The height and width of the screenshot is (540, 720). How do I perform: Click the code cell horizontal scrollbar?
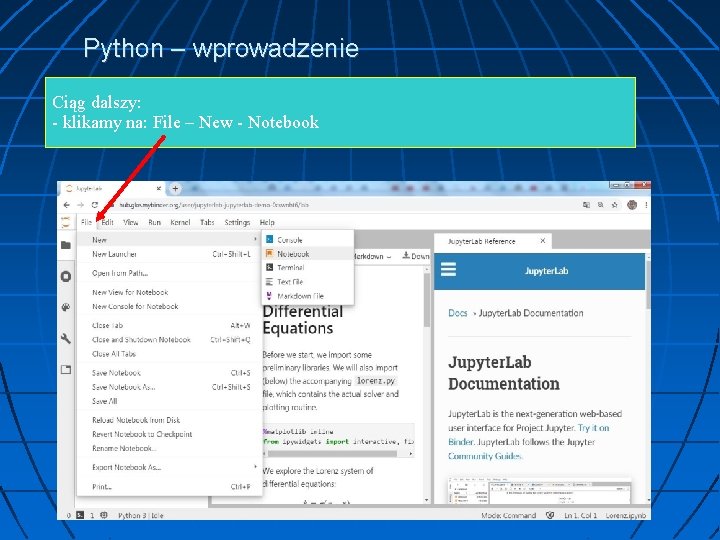coord(333,453)
